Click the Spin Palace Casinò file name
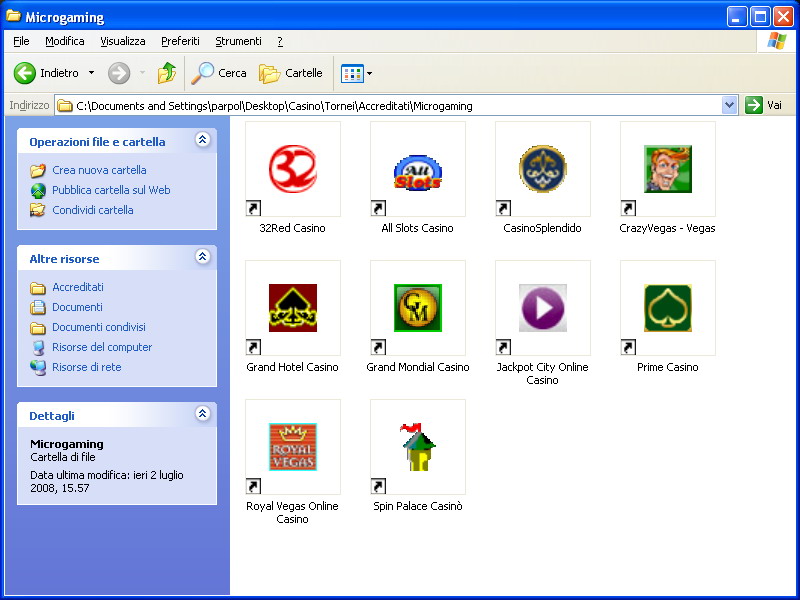Viewport: 800px width, 600px height. (x=418, y=506)
